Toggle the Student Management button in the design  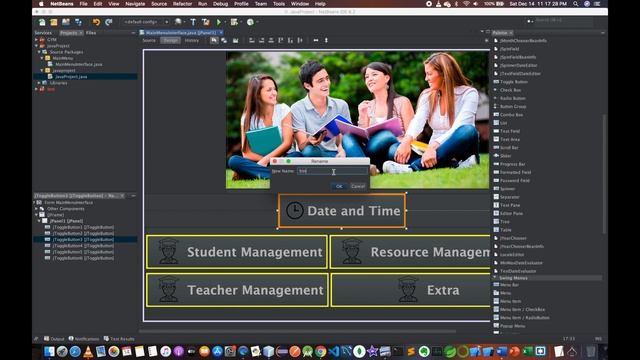pos(237,252)
